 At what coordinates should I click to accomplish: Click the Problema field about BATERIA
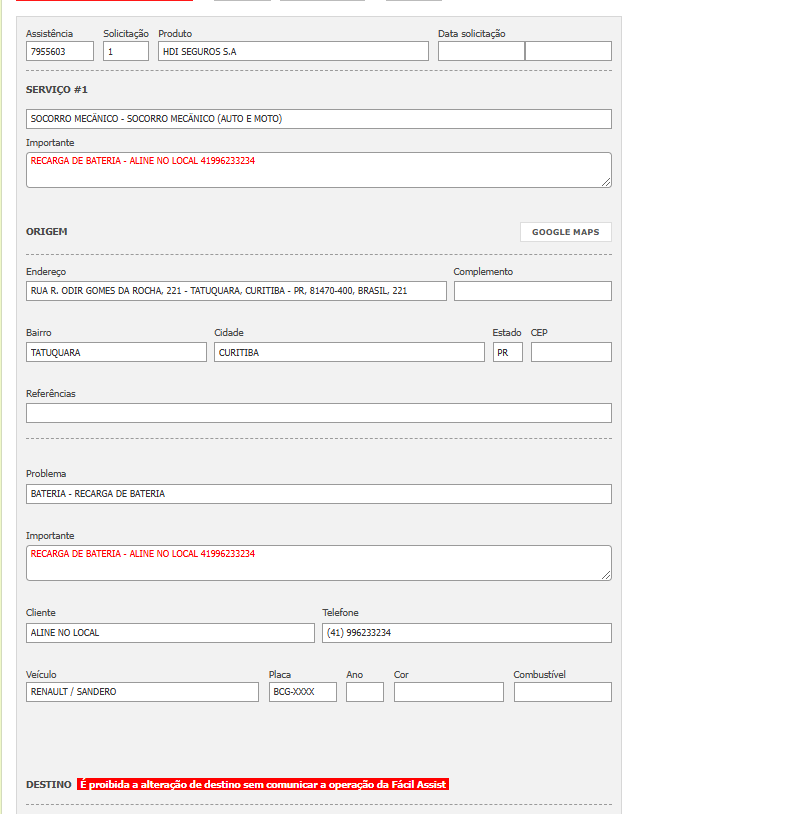coord(319,494)
